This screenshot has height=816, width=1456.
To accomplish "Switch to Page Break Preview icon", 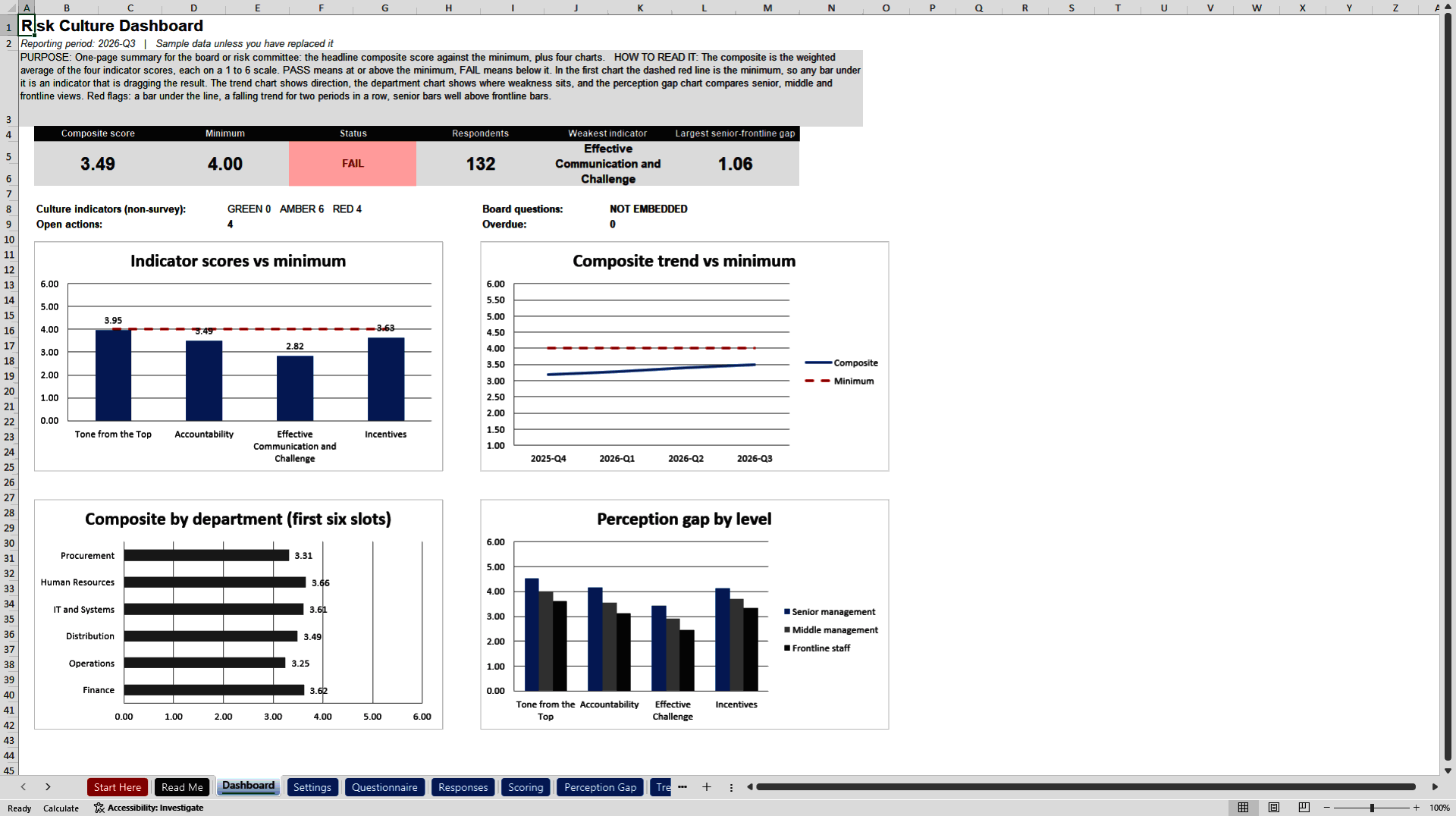I will click(x=1304, y=808).
